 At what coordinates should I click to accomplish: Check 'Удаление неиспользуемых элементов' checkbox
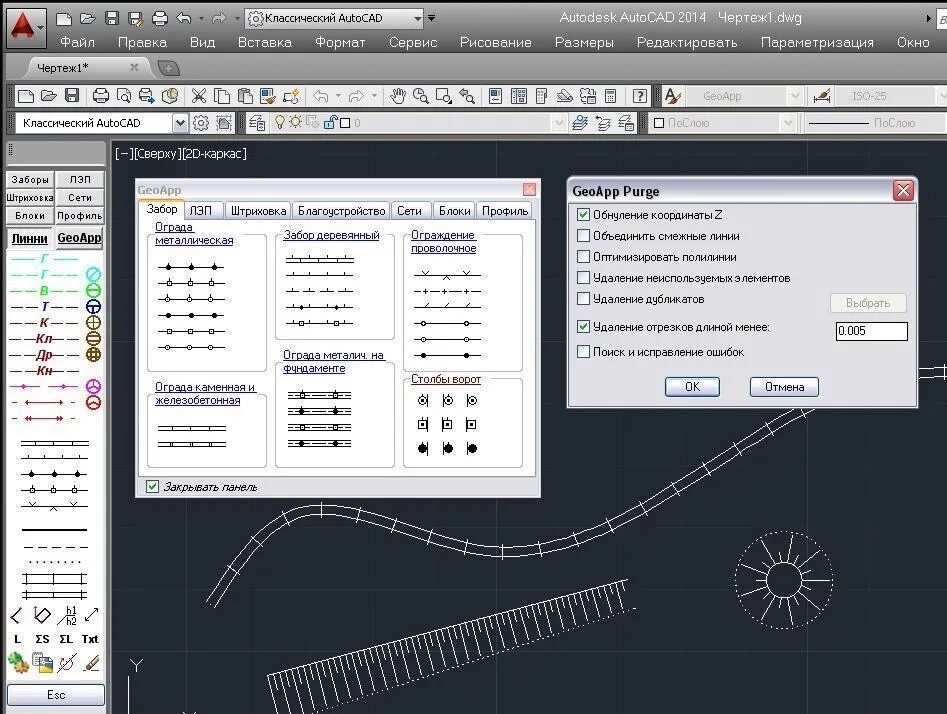click(x=583, y=278)
